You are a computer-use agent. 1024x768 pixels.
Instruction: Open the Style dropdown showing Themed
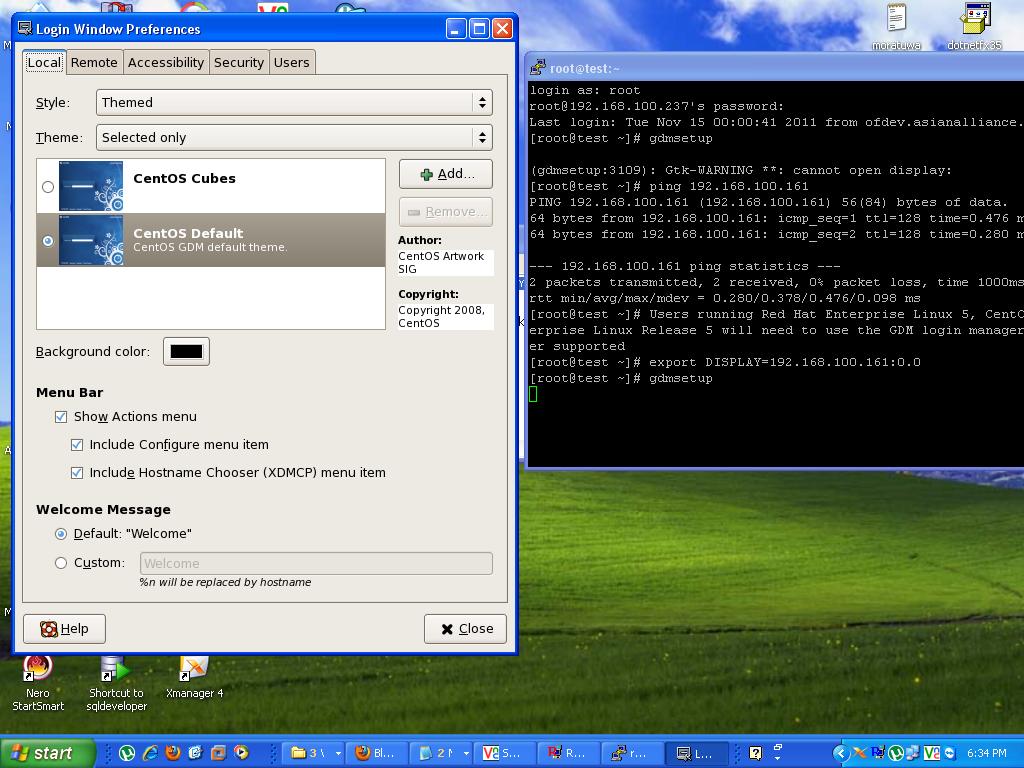tap(290, 101)
